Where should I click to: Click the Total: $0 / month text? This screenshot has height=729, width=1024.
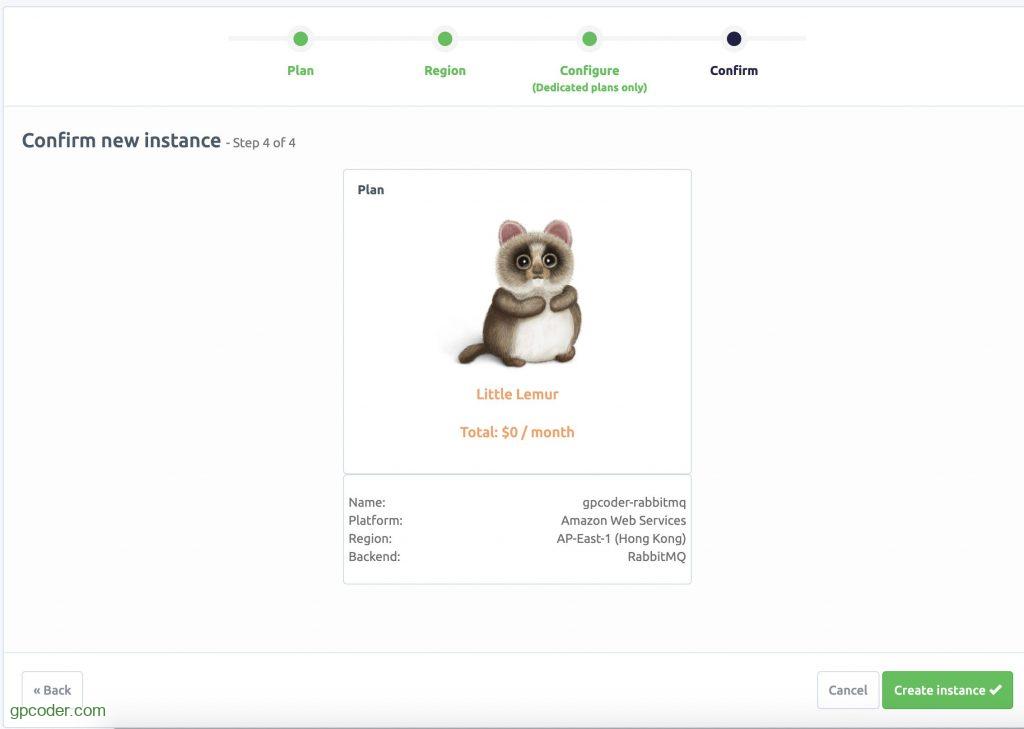click(x=517, y=432)
